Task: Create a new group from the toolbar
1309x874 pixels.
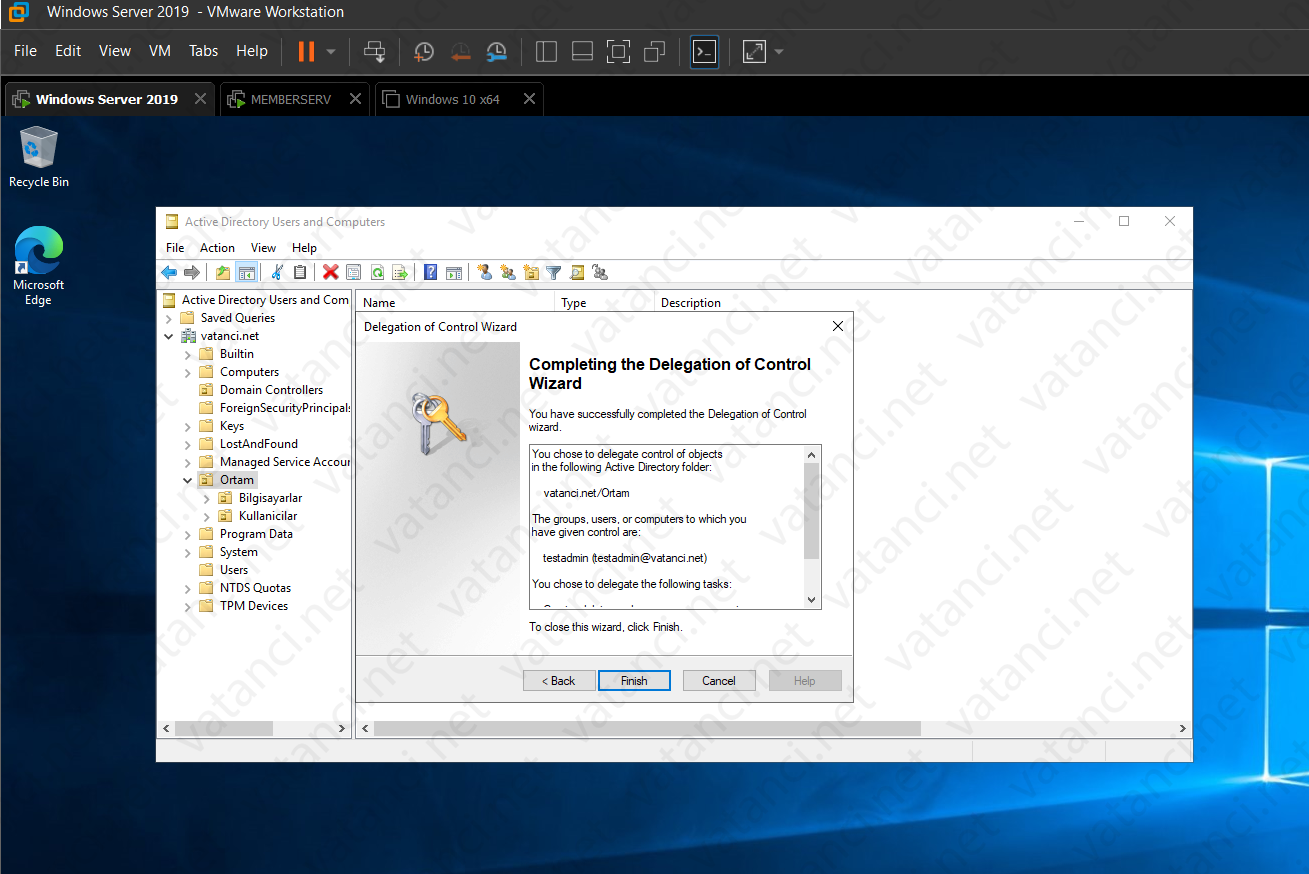Action: coord(508,272)
